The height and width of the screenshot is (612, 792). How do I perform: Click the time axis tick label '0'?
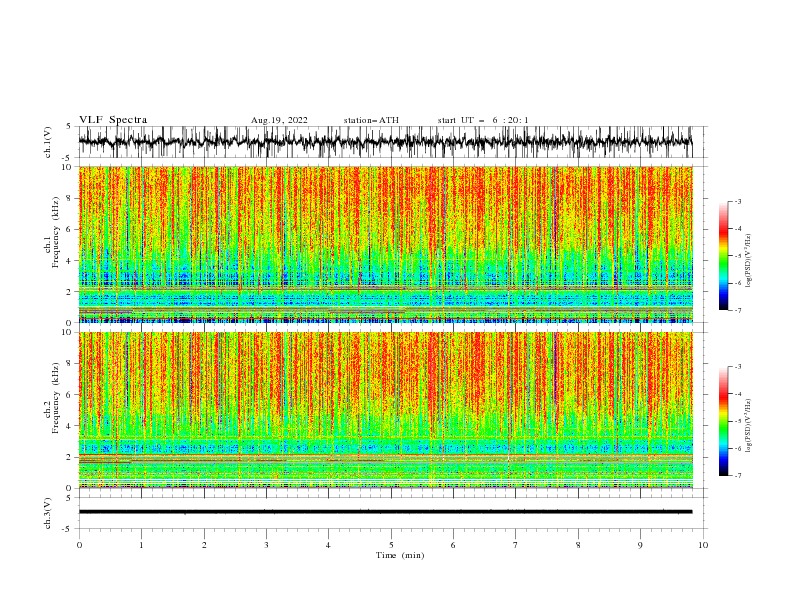(79, 545)
